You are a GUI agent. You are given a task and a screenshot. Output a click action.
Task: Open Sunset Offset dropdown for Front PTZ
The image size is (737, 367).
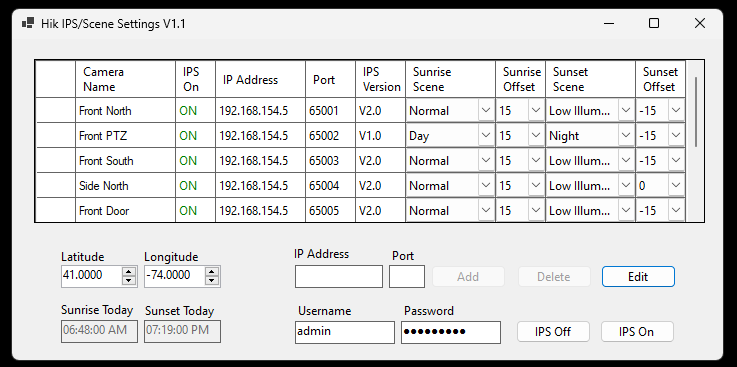(676, 136)
